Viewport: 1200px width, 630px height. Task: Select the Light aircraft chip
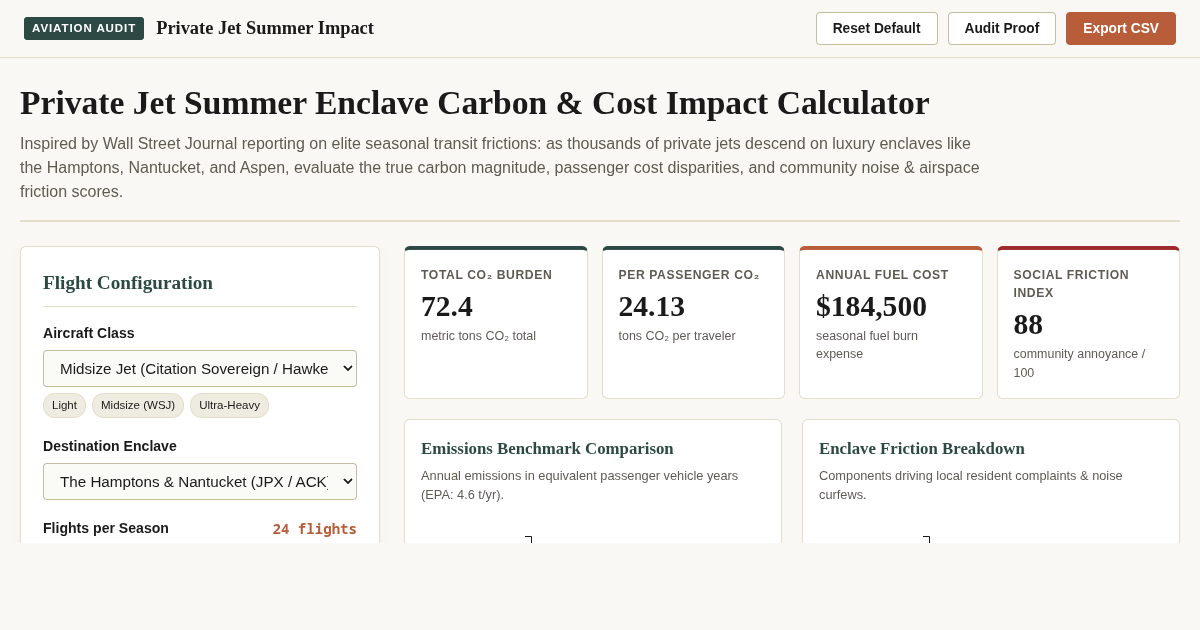click(64, 405)
